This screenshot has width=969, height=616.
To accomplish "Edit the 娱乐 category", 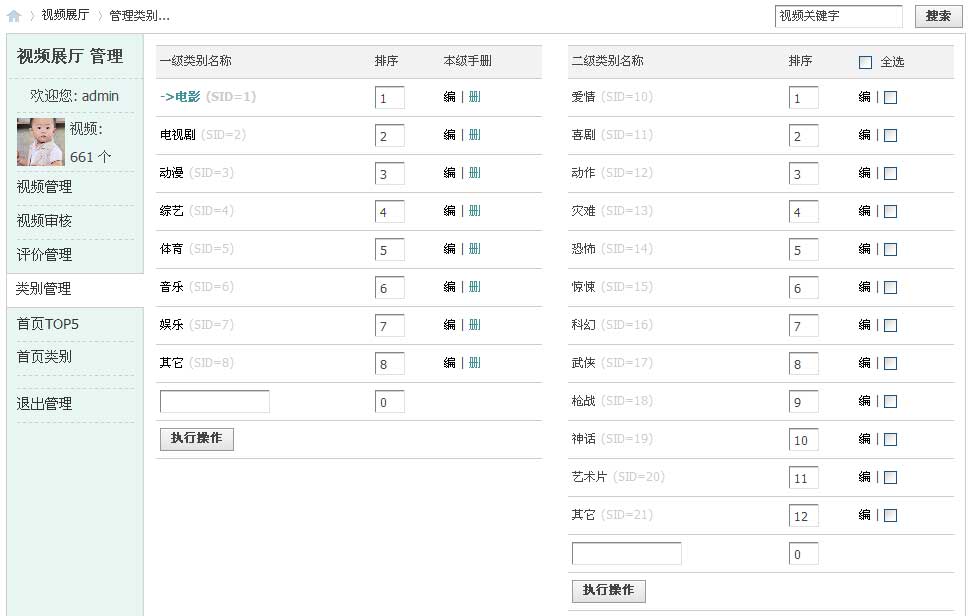I will (449, 325).
